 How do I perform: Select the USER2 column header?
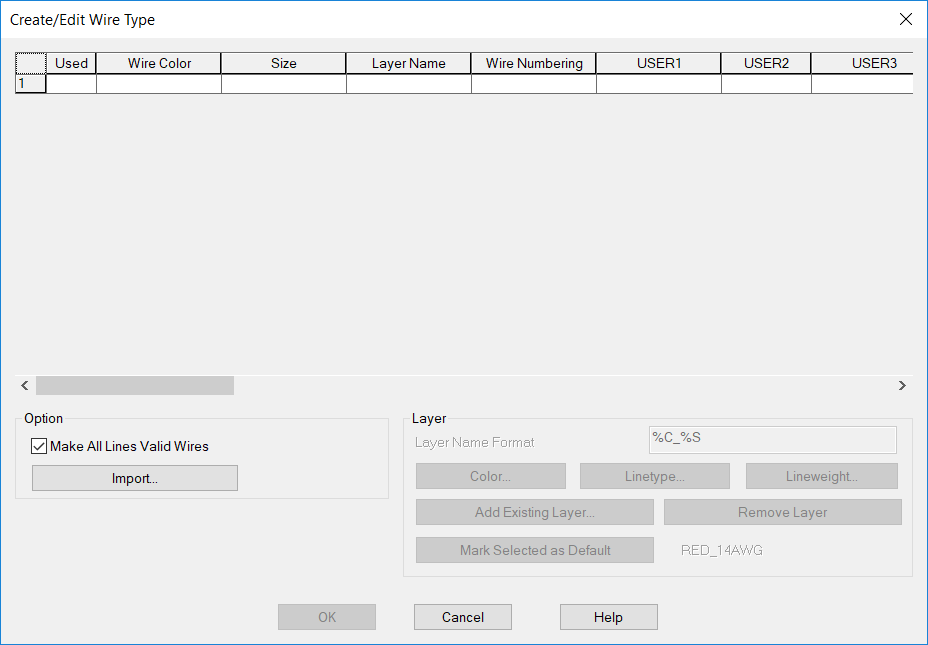point(766,63)
